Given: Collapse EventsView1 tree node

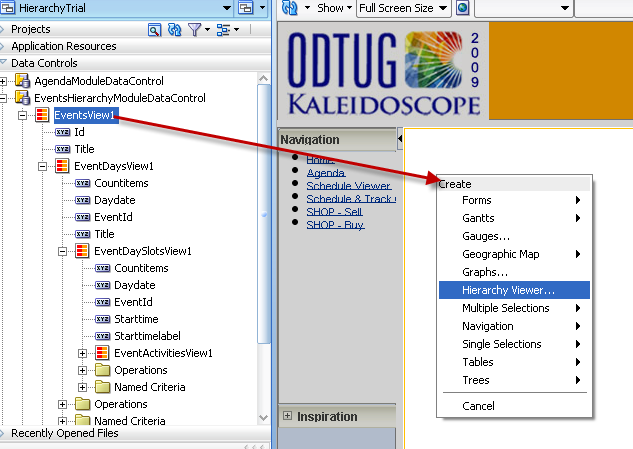Looking at the screenshot, I should [x=23, y=115].
